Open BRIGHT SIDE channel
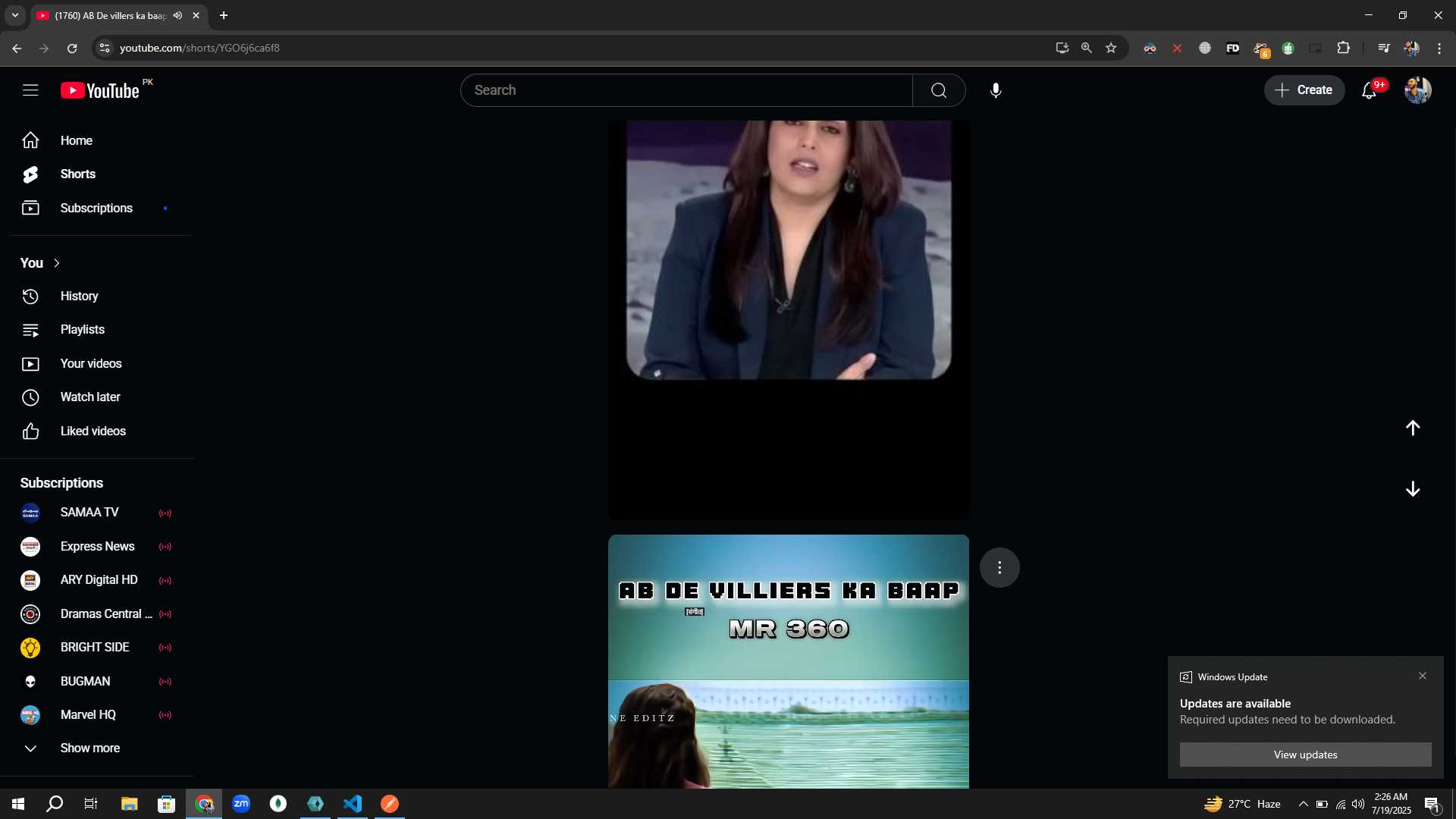This screenshot has width=1456, height=819. [x=97, y=648]
